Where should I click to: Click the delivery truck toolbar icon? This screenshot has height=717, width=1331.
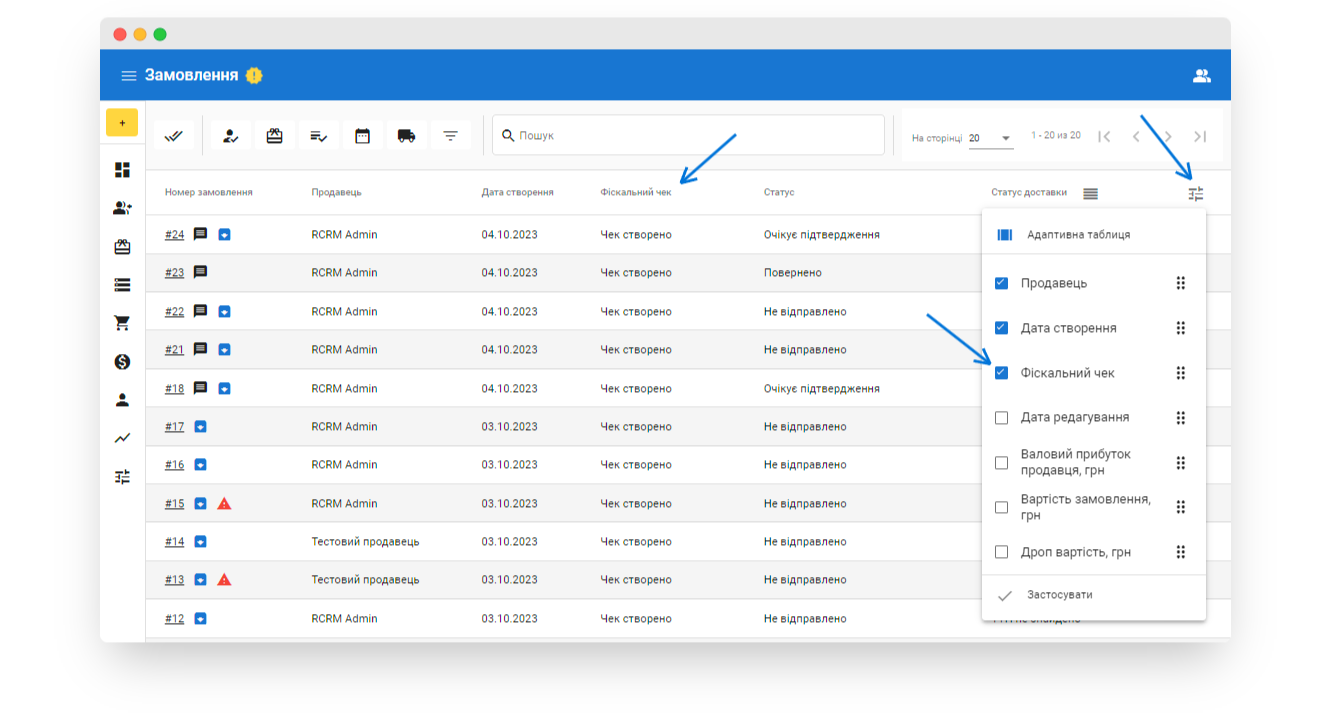coord(406,136)
